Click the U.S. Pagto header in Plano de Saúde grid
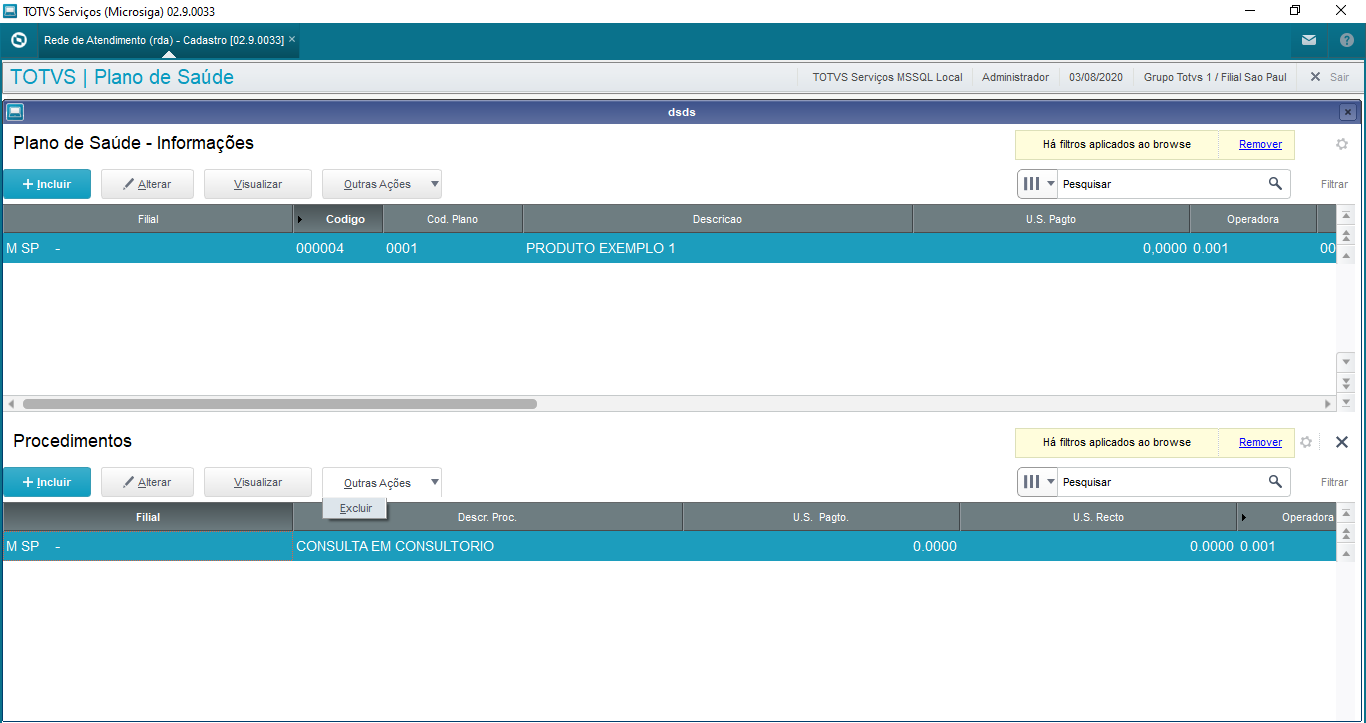This screenshot has width=1366, height=723. tap(1051, 219)
